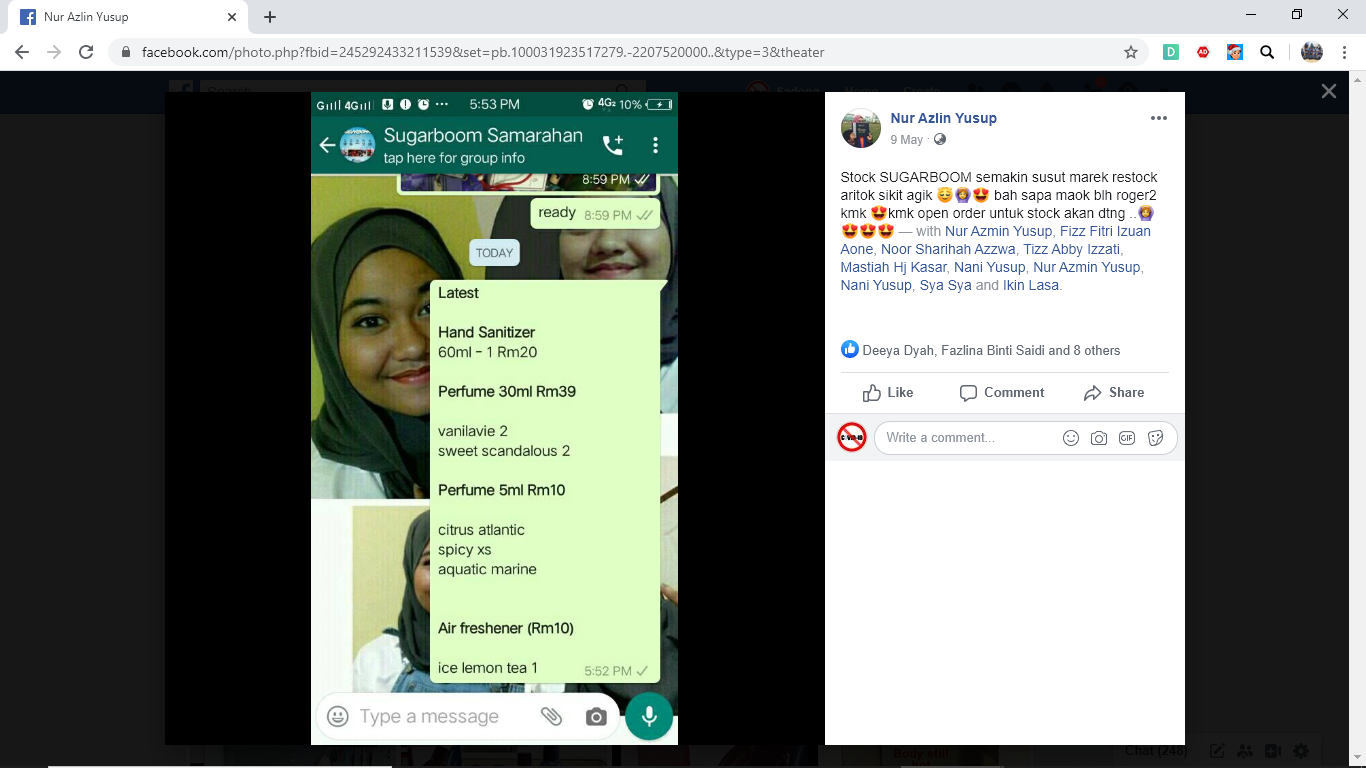Bookmark this page with the star icon
The width and height of the screenshot is (1366, 768).
(1131, 52)
